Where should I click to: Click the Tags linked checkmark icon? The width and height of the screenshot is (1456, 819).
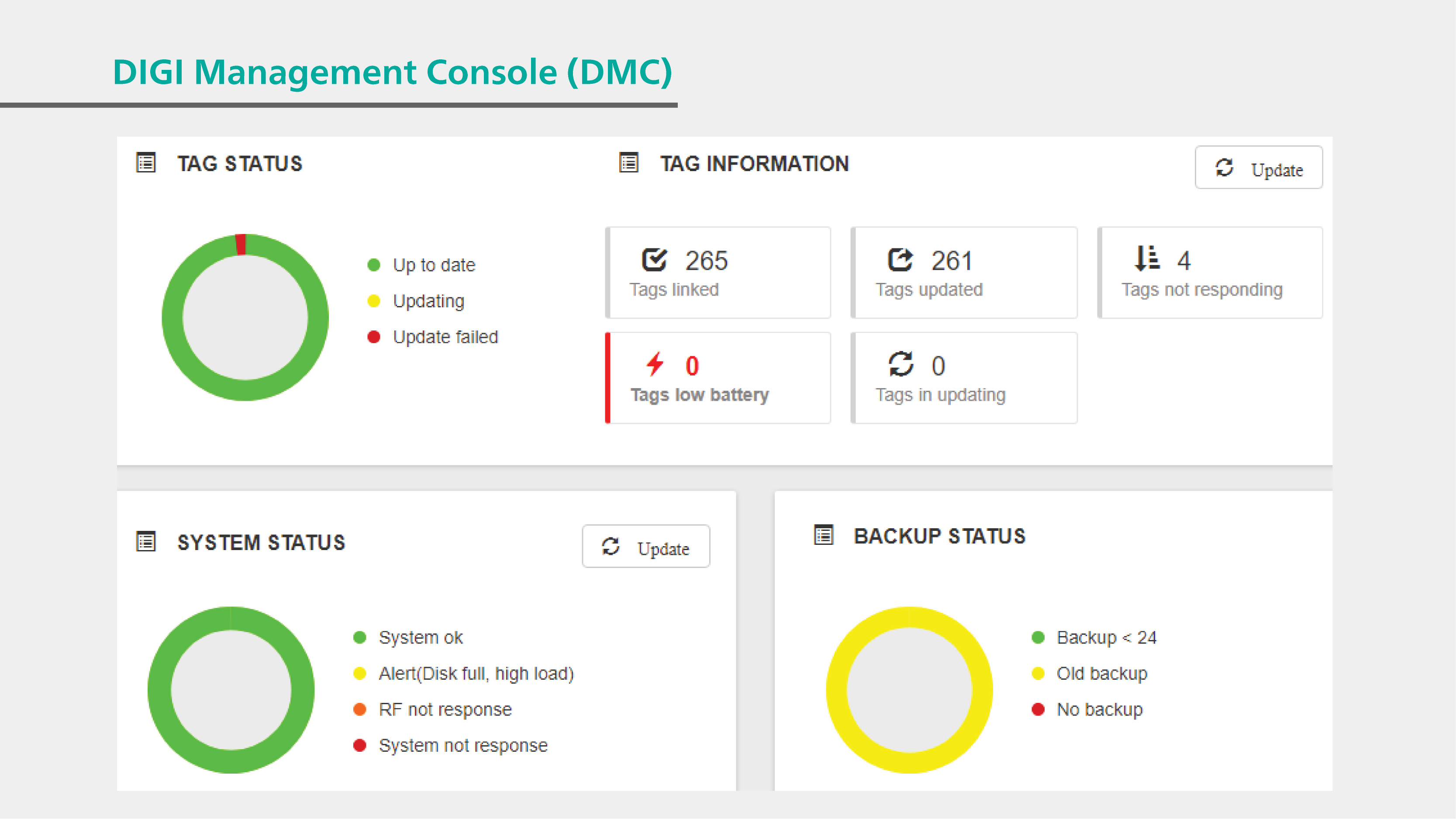654,260
